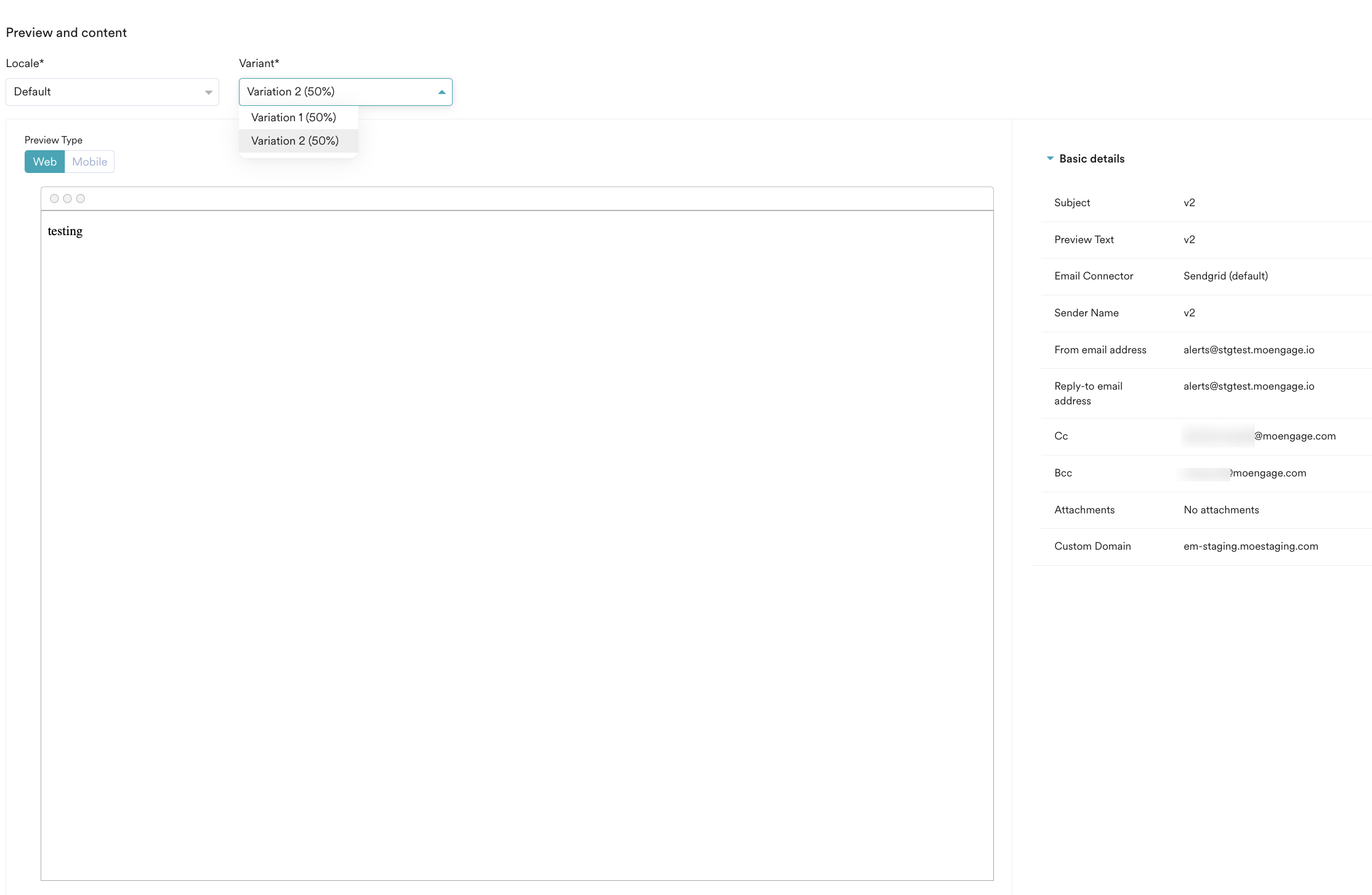Click the Locale dropdown caret icon
This screenshot has width=1372, height=895.
(208, 92)
